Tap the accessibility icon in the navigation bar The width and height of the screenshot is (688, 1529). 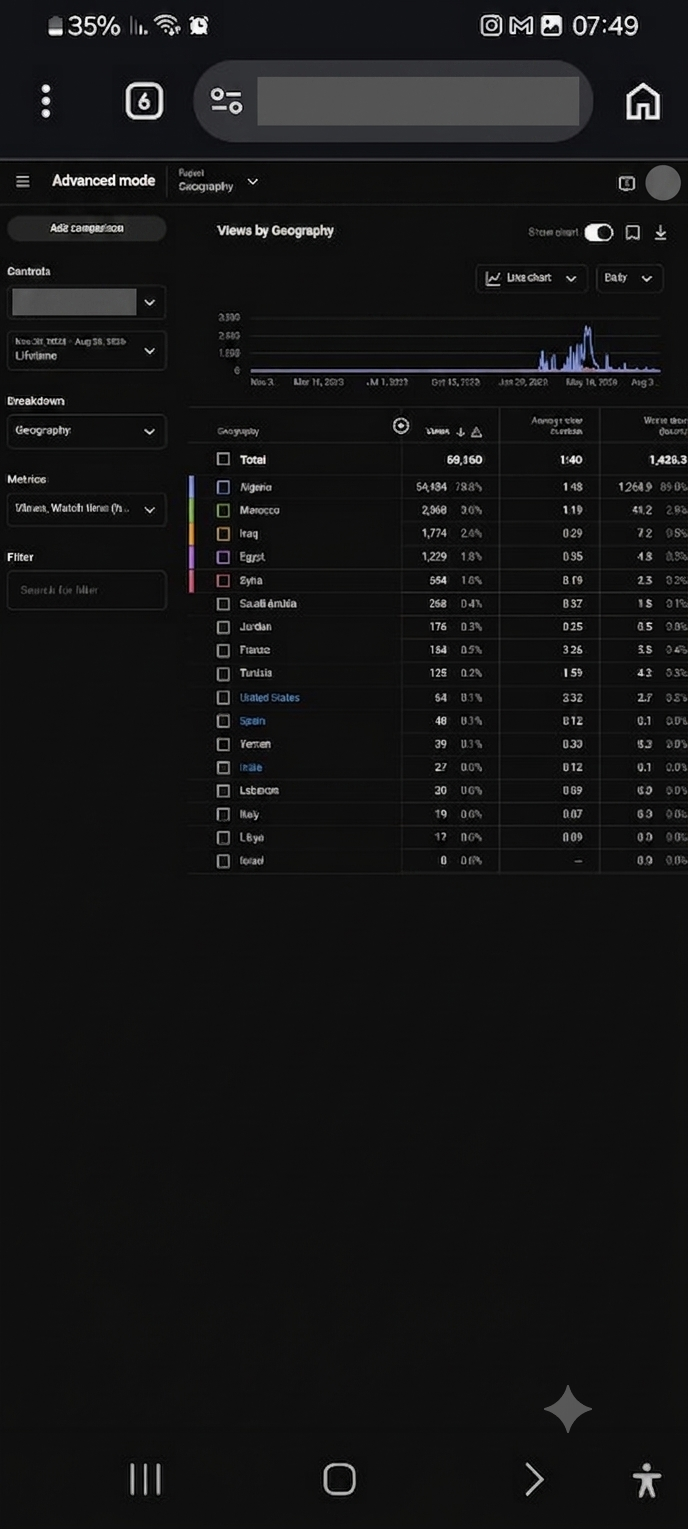coord(647,1479)
